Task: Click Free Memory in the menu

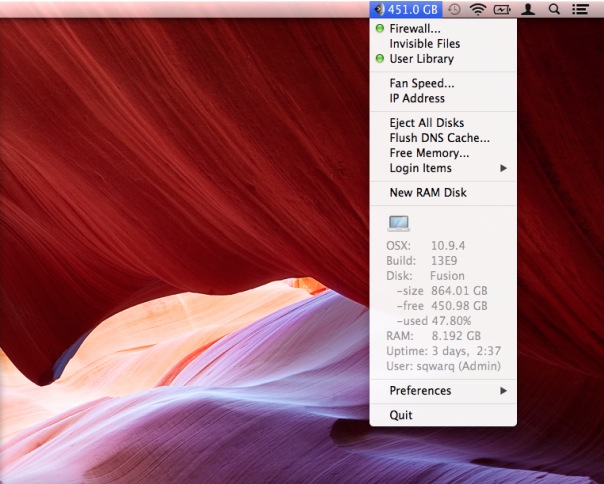Action: tap(429, 153)
